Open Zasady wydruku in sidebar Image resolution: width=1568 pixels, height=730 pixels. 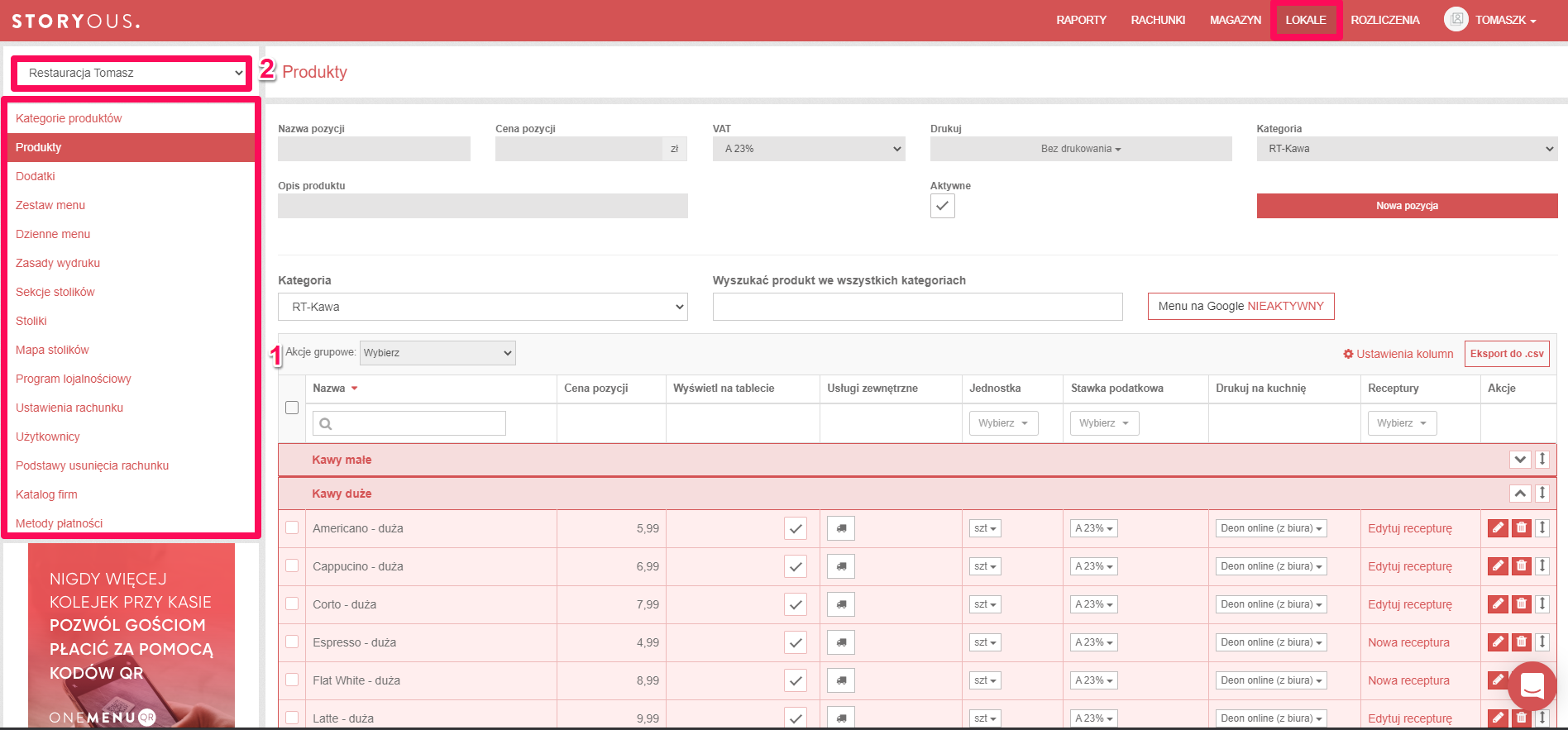pyautogui.click(x=58, y=263)
